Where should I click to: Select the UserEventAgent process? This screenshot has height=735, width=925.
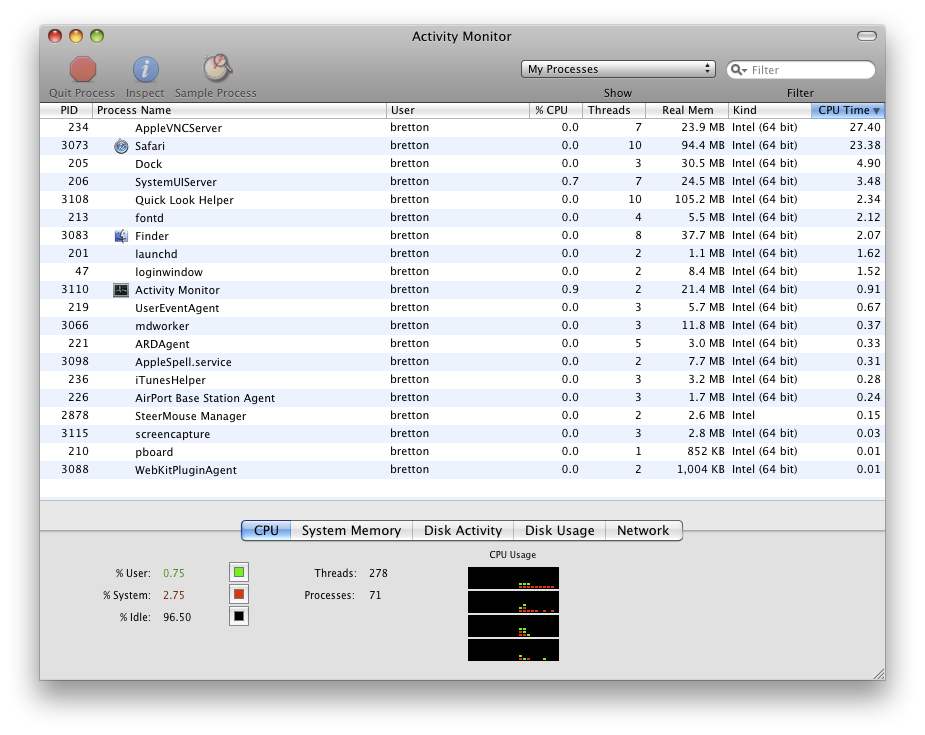(x=462, y=308)
